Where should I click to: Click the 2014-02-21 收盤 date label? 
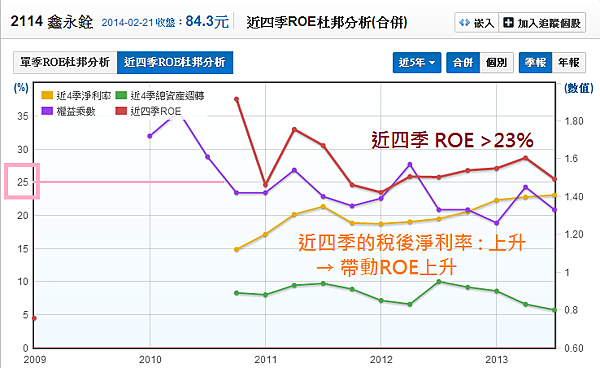139,23
